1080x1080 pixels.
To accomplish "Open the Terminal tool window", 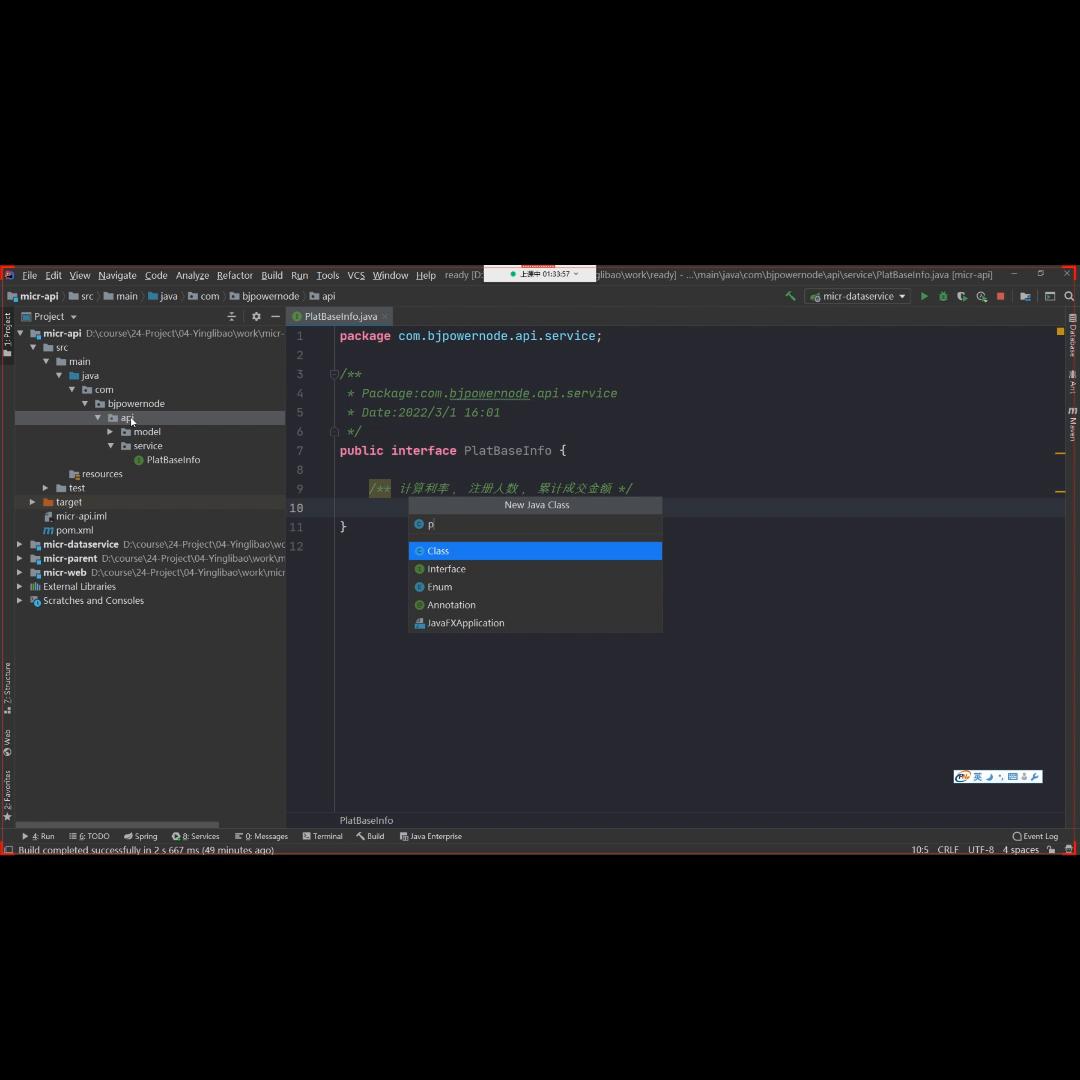I will [x=322, y=836].
